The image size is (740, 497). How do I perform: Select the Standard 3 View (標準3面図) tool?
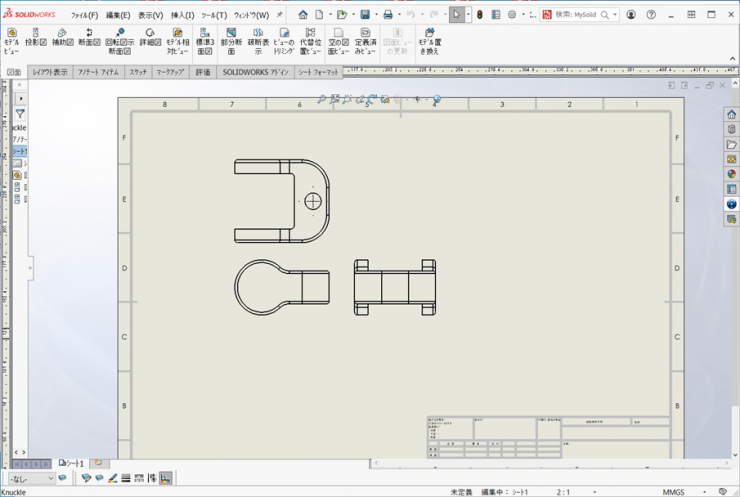click(204, 42)
